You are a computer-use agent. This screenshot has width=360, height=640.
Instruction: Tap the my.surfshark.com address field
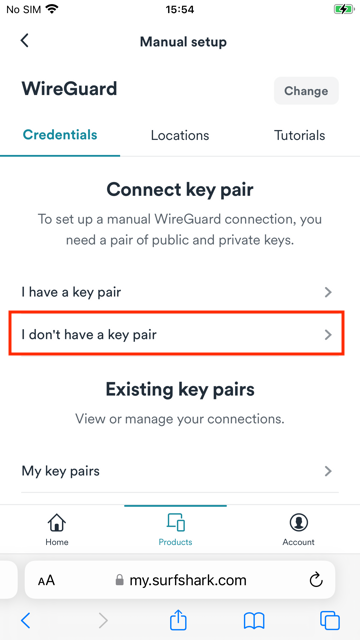pyautogui.click(x=180, y=580)
